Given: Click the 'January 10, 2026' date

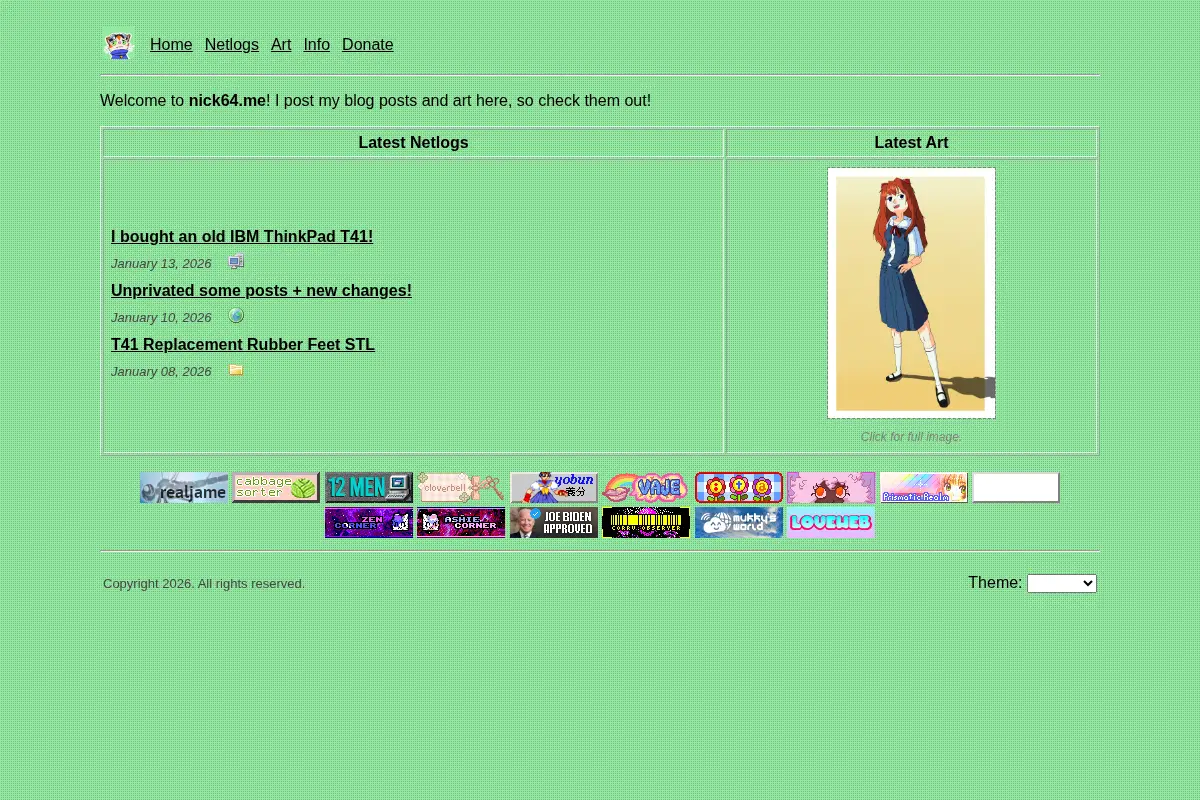Looking at the screenshot, I should point(161,318).
